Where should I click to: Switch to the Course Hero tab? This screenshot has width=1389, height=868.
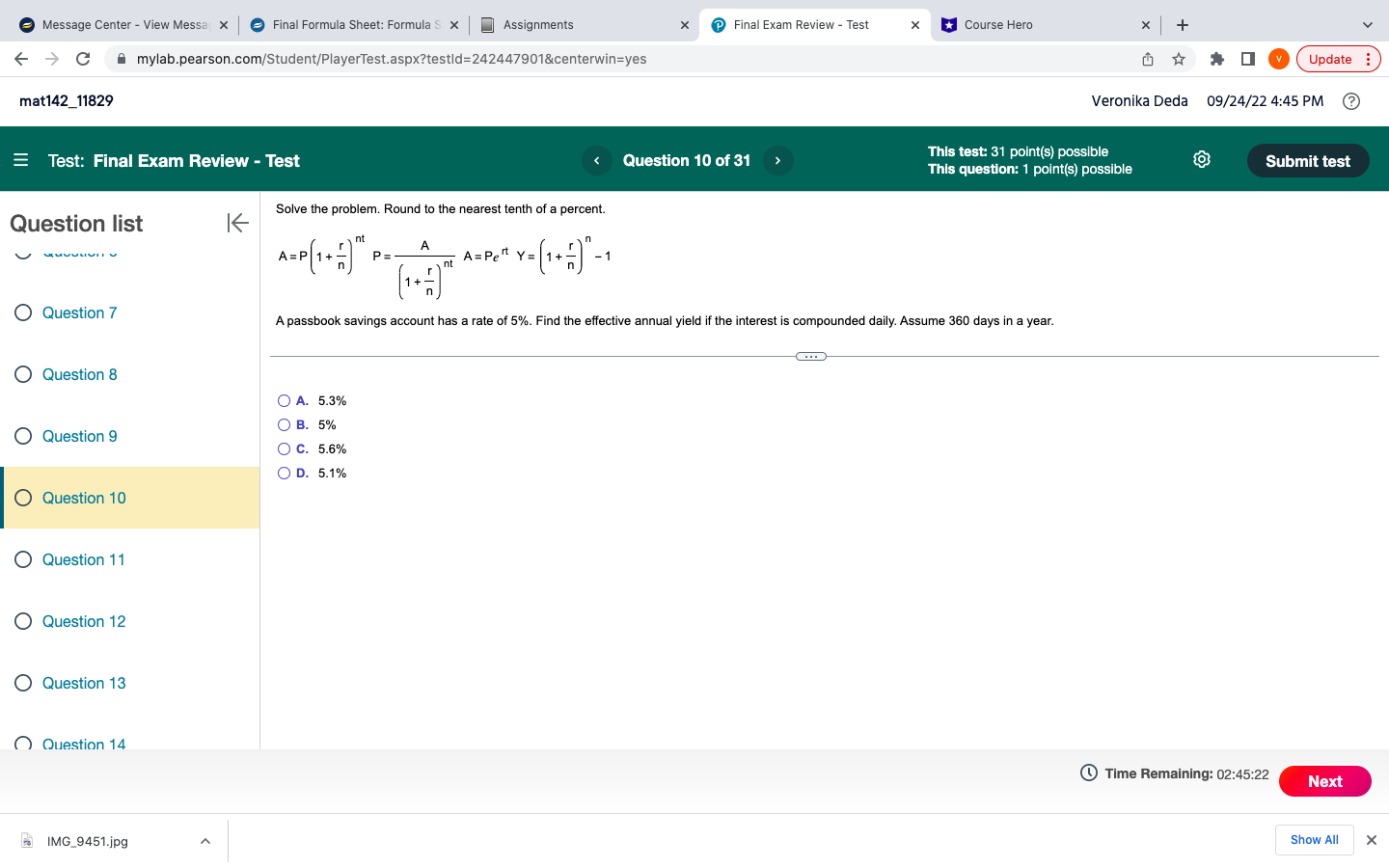[1047, 25]
